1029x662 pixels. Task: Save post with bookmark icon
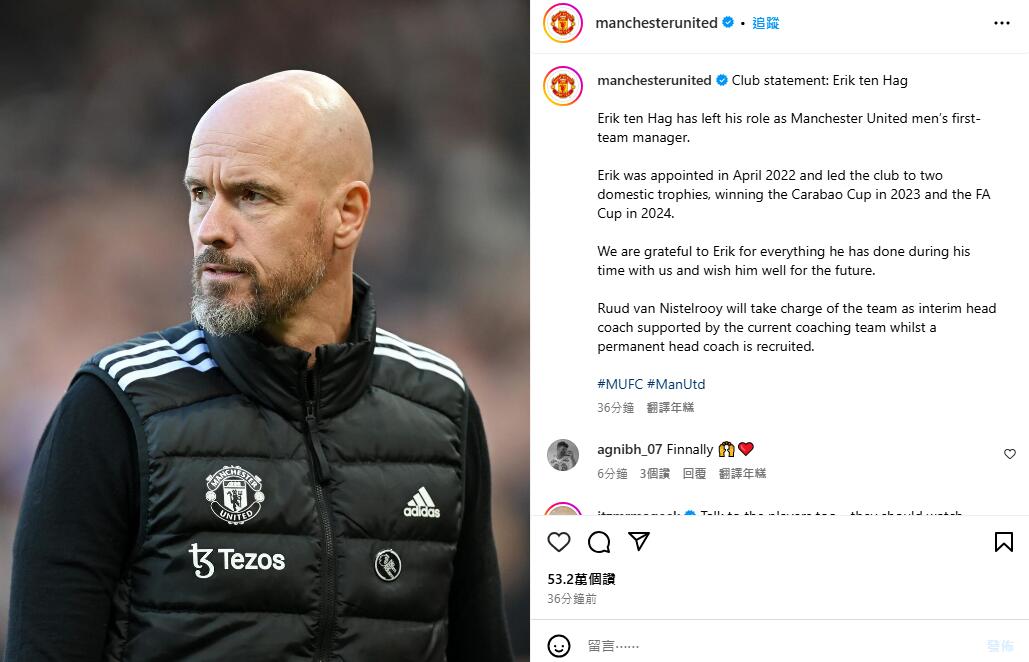coord(1003,542)
